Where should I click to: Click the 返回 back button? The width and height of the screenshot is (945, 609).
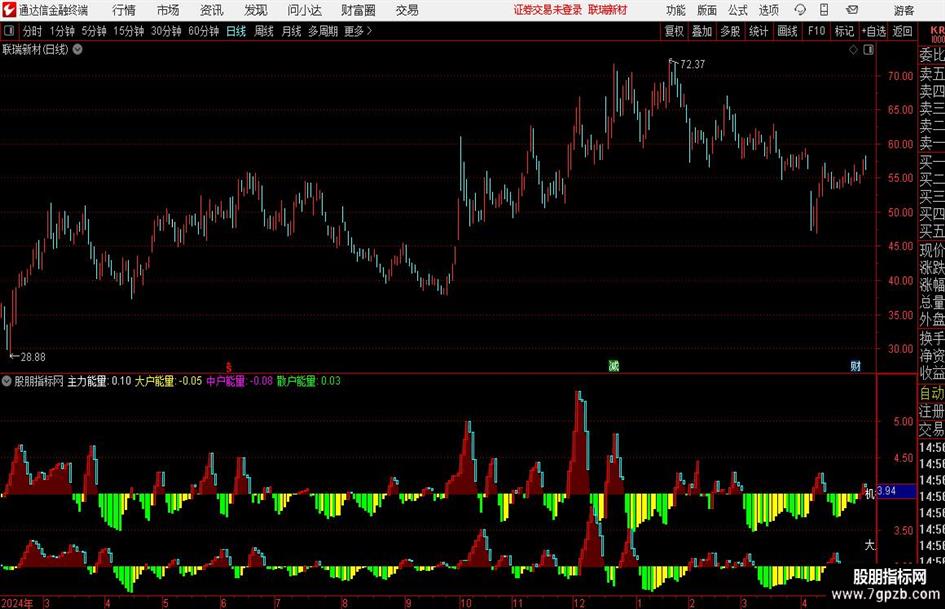[902, 31]
